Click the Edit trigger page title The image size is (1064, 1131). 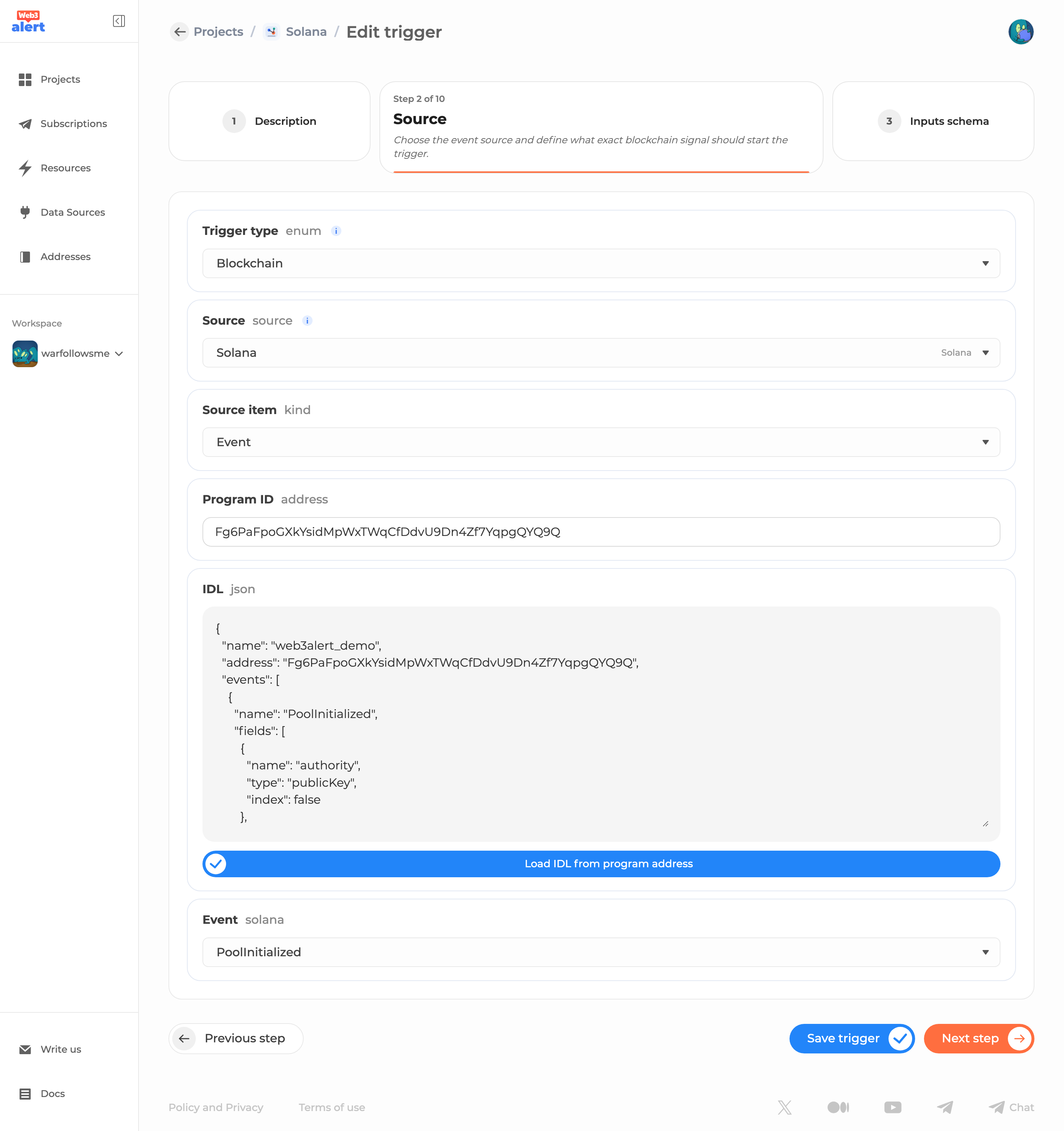click(x=394, y=32)
